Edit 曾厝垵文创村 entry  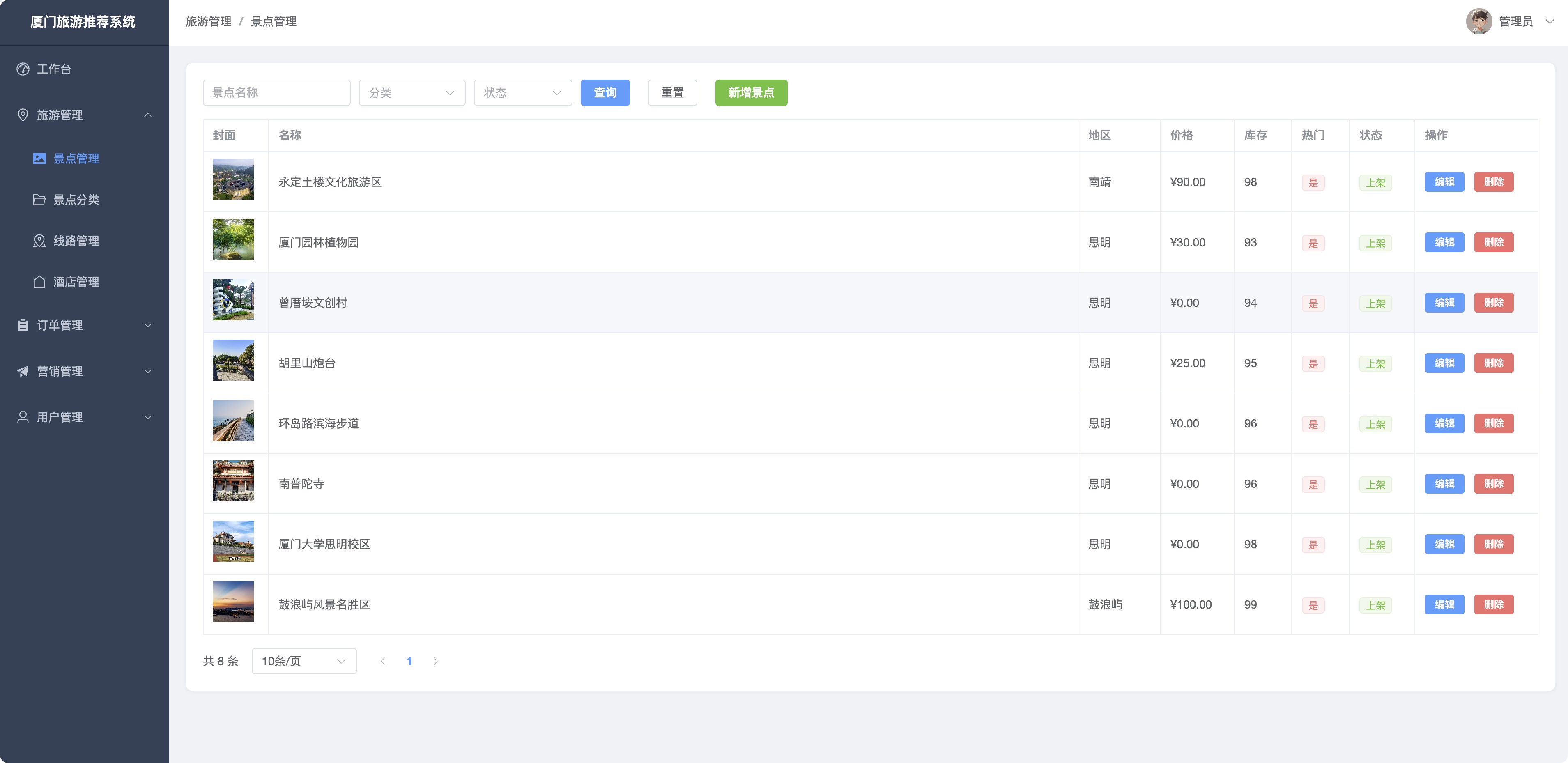point(1444,303)
